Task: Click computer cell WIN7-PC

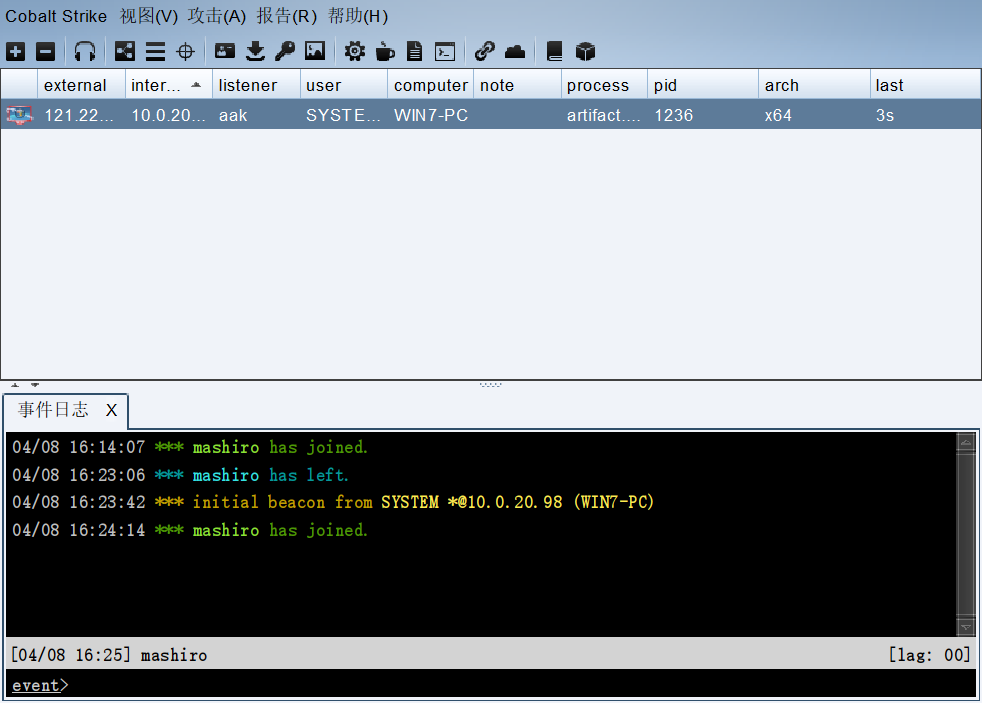Action: tap(431, 116)
